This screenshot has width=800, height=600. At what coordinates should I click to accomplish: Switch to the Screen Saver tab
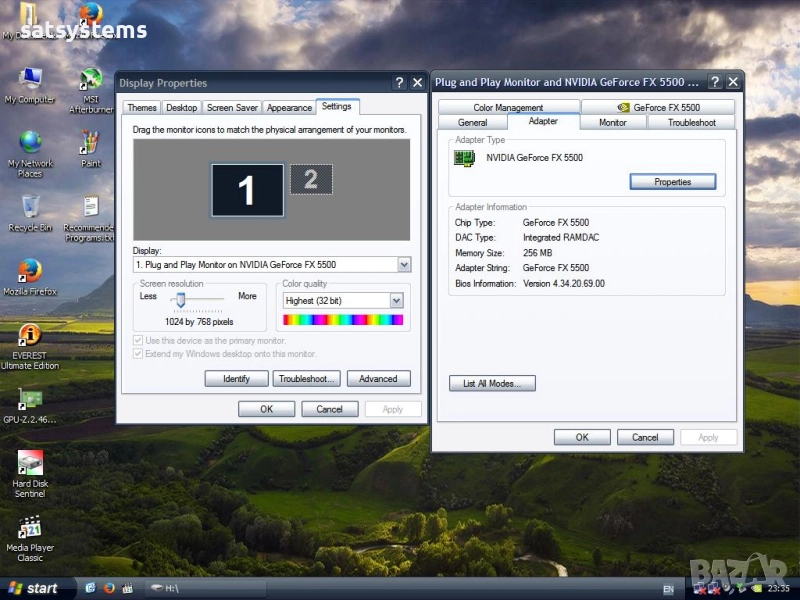(232, 108)
